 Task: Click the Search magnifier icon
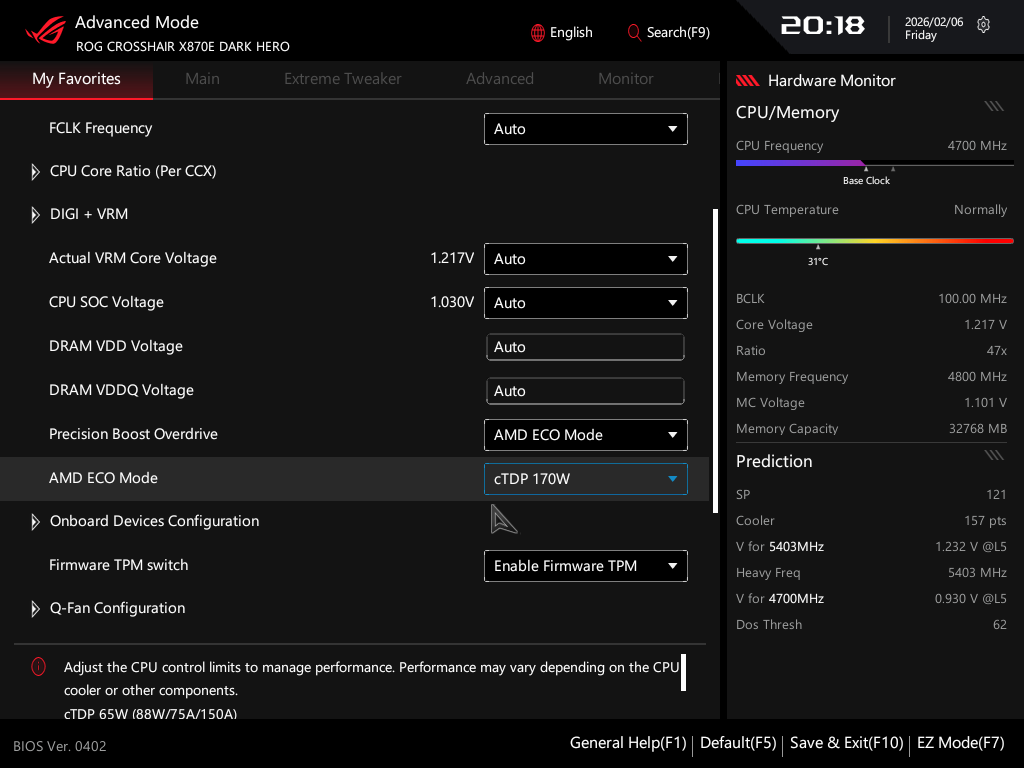[x=634, y=33]
